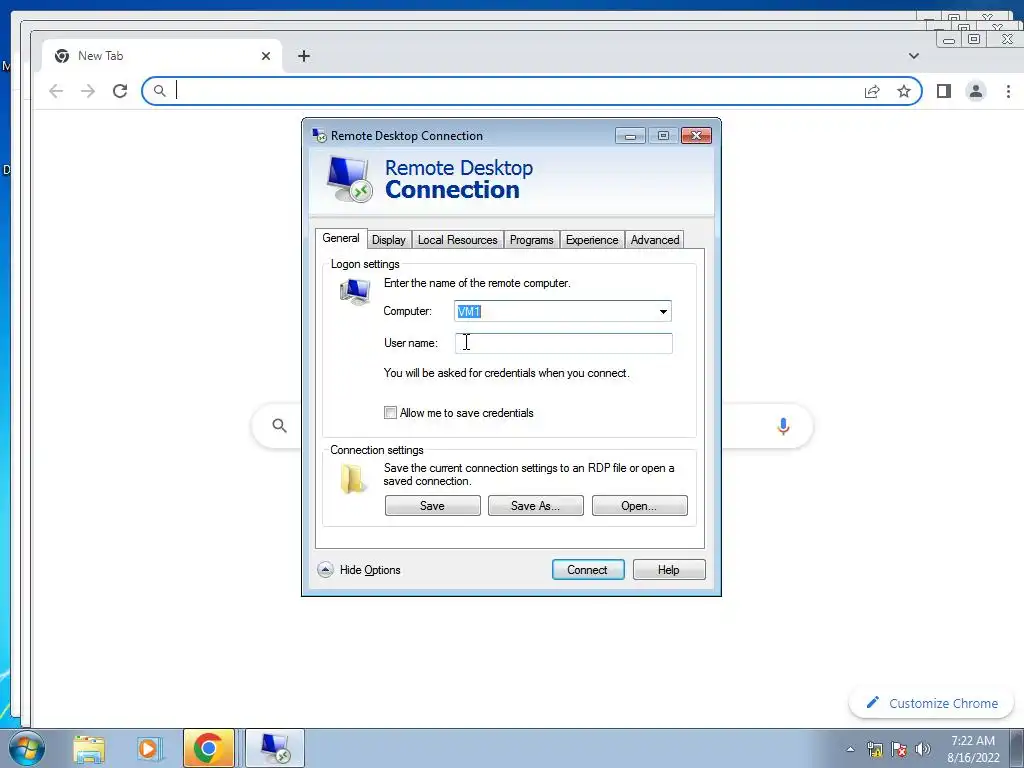Open the Advanced tab

click(x=655, y=240)
